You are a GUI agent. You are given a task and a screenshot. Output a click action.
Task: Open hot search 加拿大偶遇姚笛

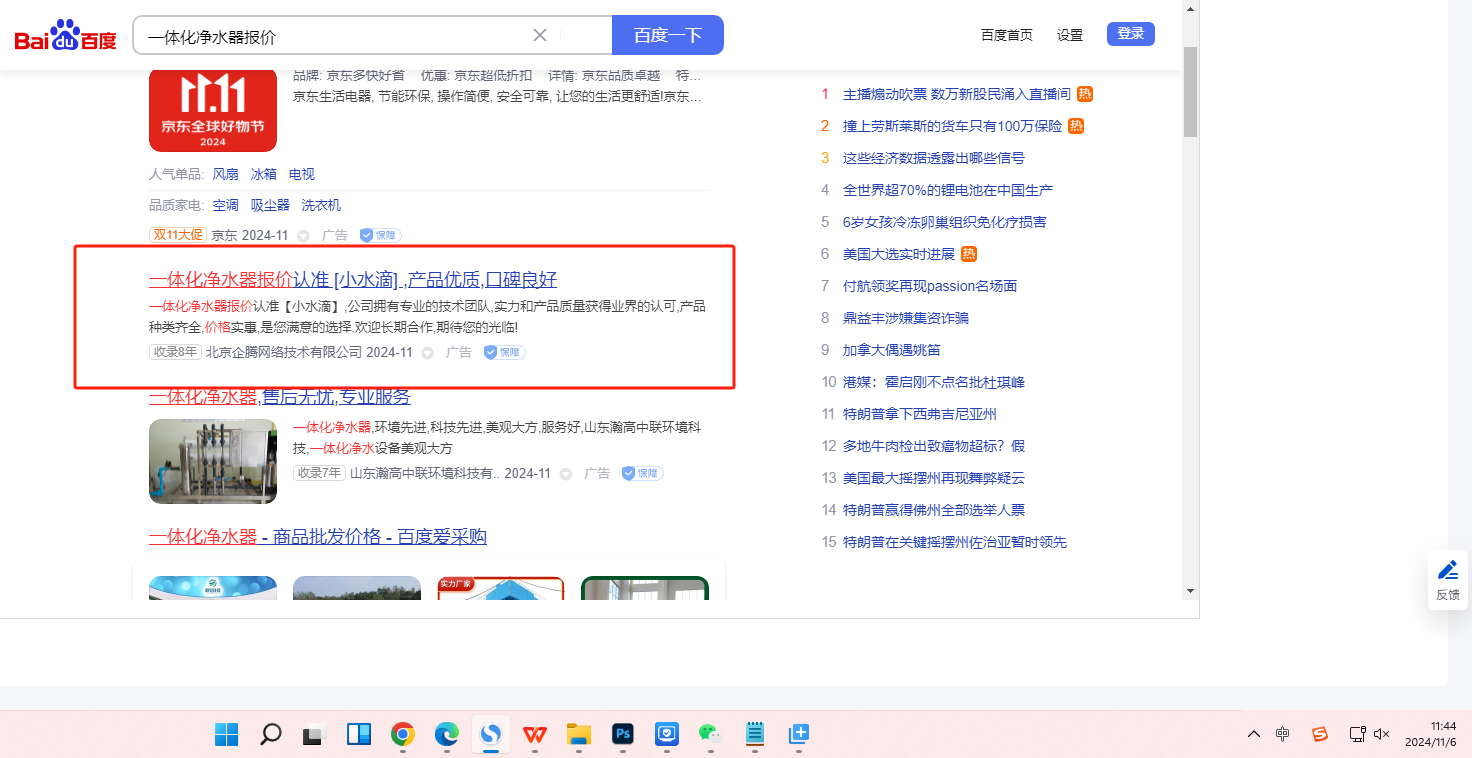point(892,350)
